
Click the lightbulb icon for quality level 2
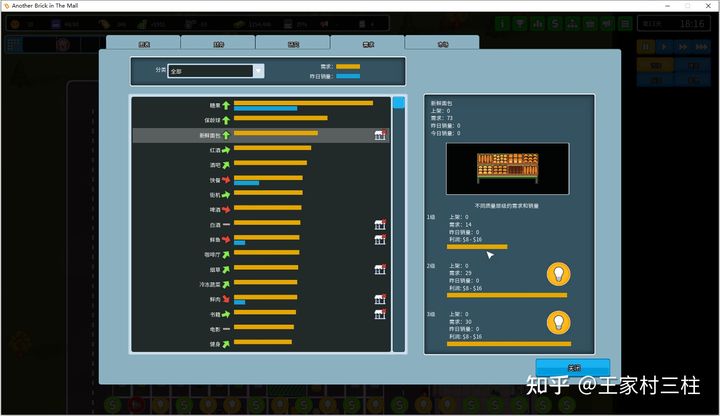coord(558,274)
